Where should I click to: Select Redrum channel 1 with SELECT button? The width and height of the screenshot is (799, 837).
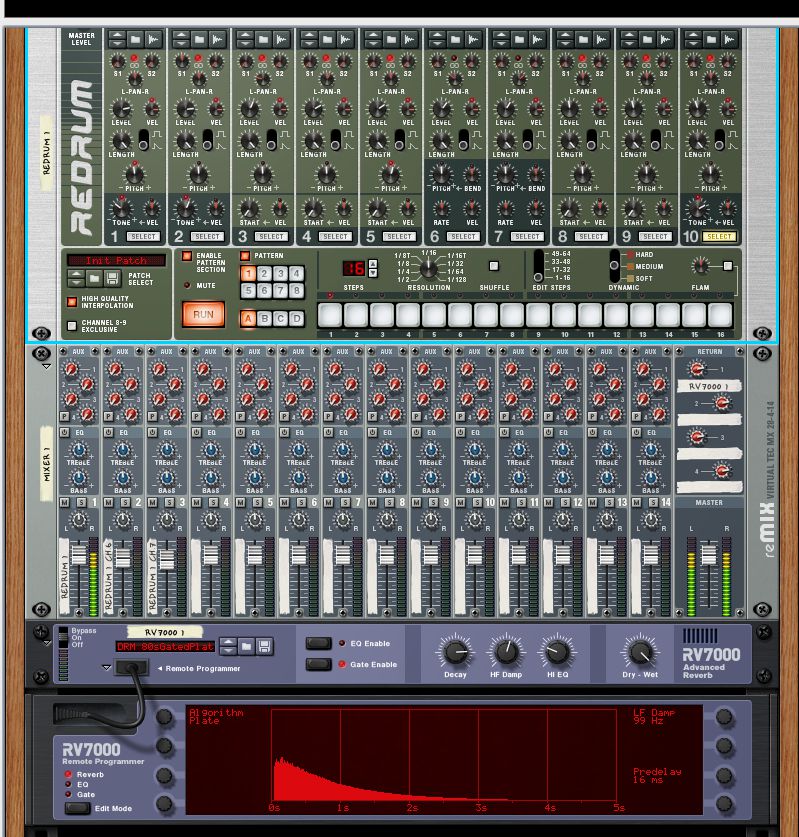[x=143, y=236]
